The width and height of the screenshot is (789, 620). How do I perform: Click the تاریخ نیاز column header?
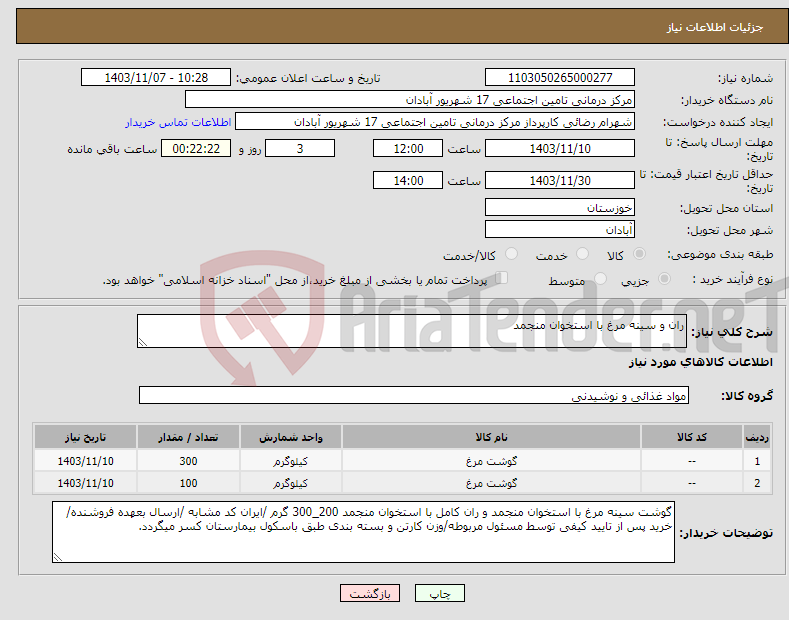(85, 437)
